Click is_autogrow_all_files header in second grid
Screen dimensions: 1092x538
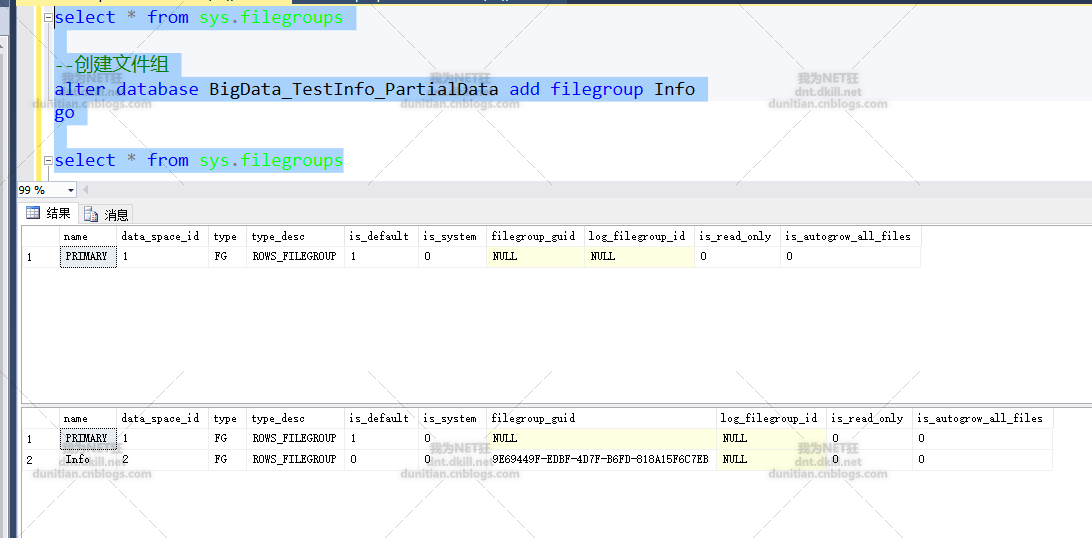click(983, 418)
